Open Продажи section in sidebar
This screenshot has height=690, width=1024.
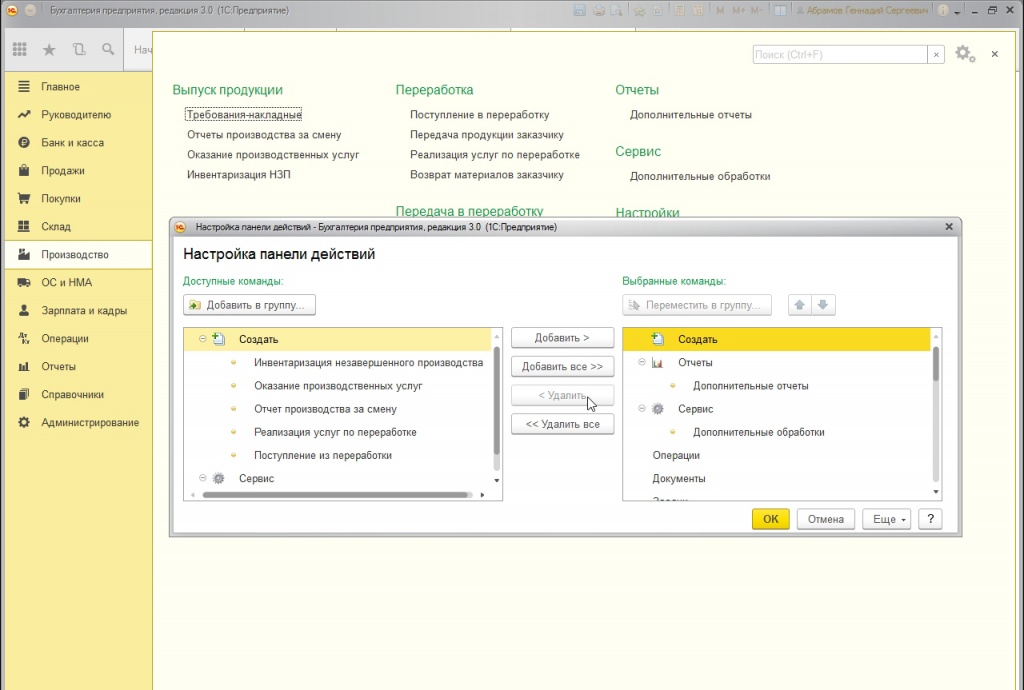(78, 171)
